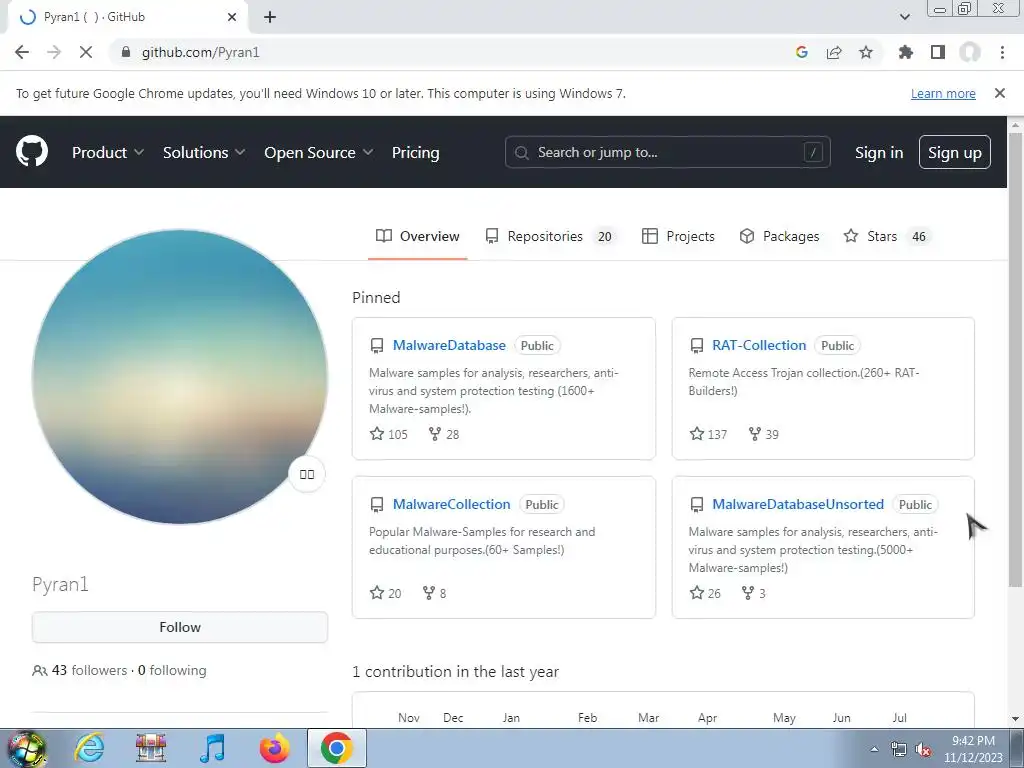This screenshot has width=1024, height=768.
Task: Open Windows Start menu orb
Action: click(x=27, y=748)
